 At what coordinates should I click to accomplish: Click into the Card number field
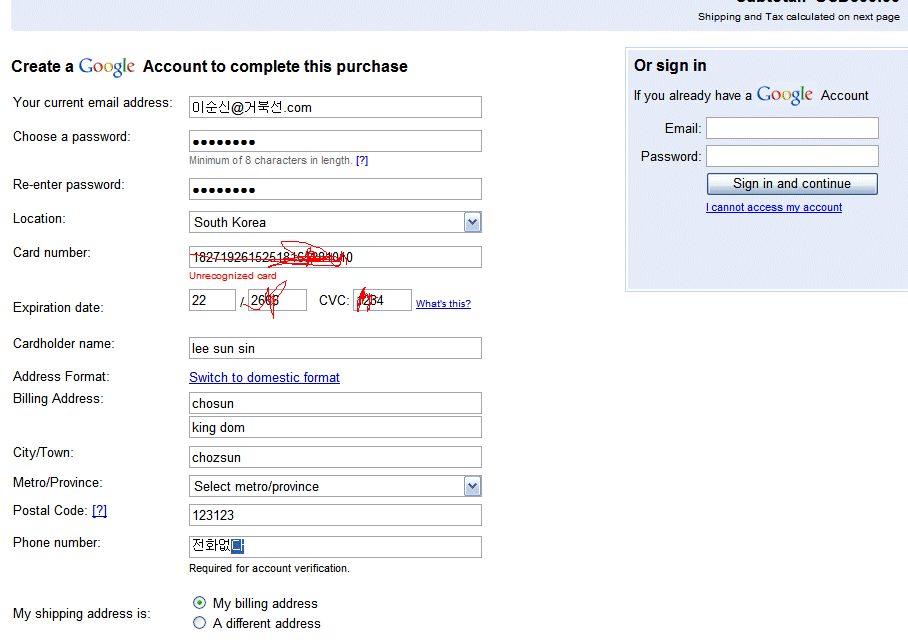335,257
